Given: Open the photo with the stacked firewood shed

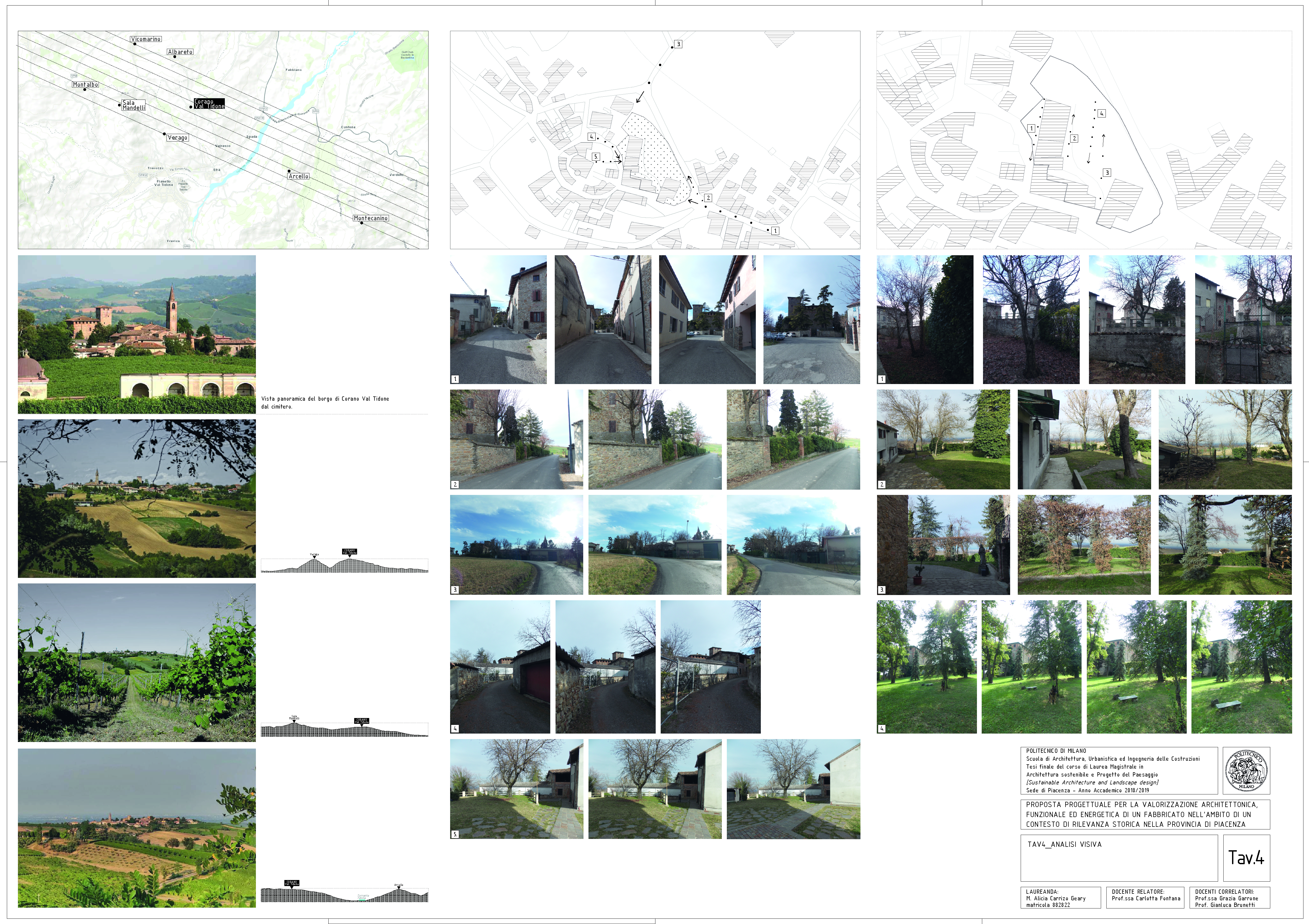Looking at the screenshot, I should (x=1225, y=439).
